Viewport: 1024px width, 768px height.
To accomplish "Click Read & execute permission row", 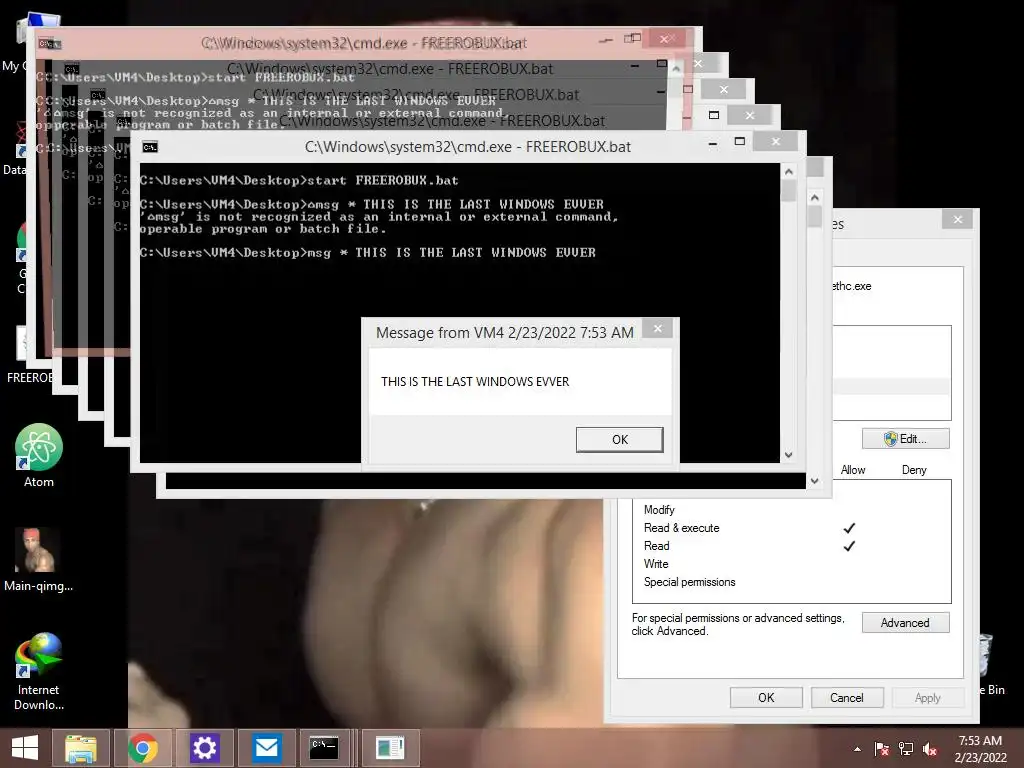I will click(x=792, y=528).
